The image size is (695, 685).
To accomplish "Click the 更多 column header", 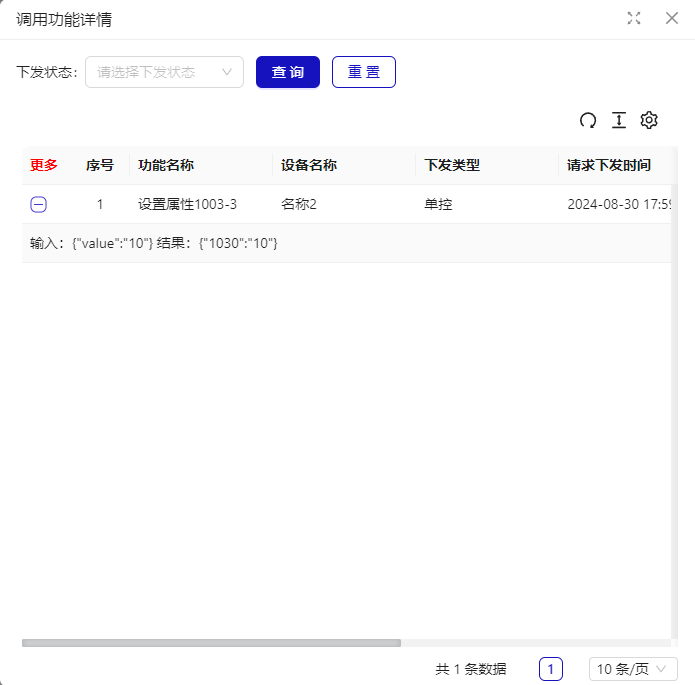I will [x=44, y=165].
